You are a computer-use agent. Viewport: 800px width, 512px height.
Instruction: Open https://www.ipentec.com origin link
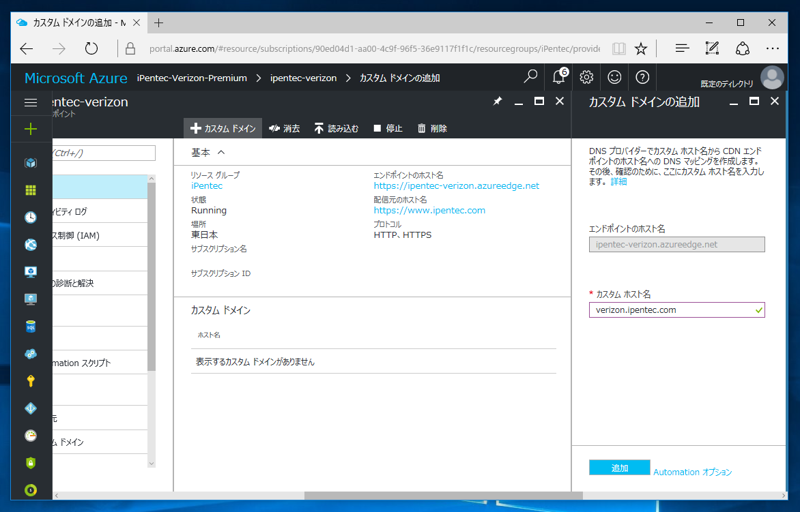point(429,210)
